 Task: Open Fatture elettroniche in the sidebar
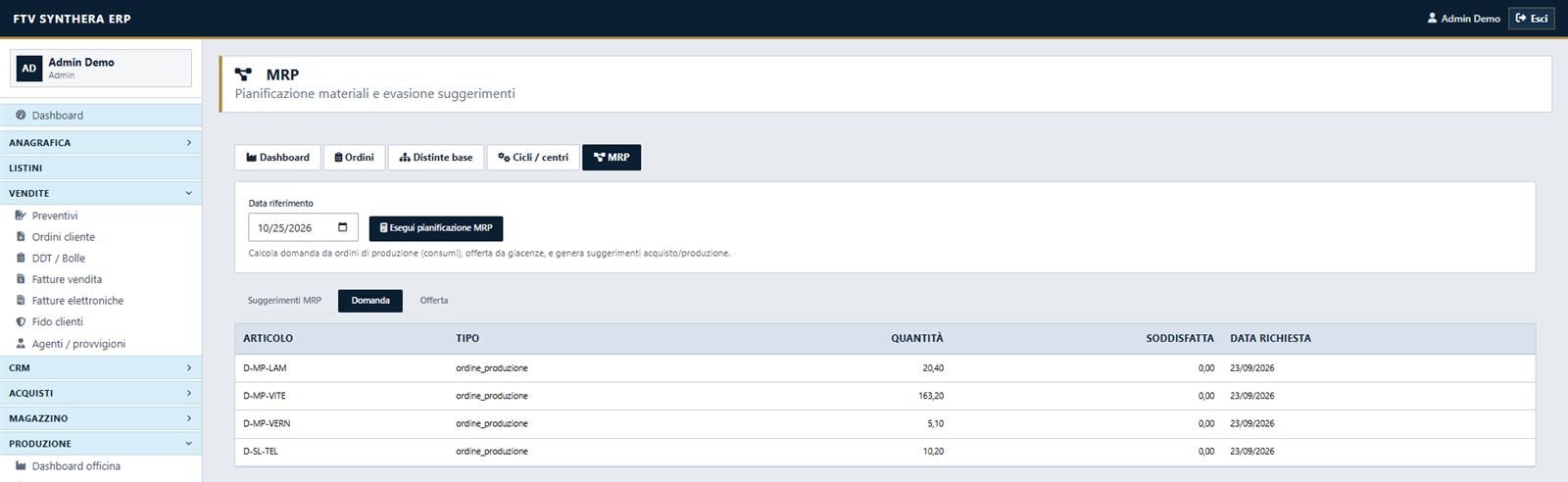point(77,301)
